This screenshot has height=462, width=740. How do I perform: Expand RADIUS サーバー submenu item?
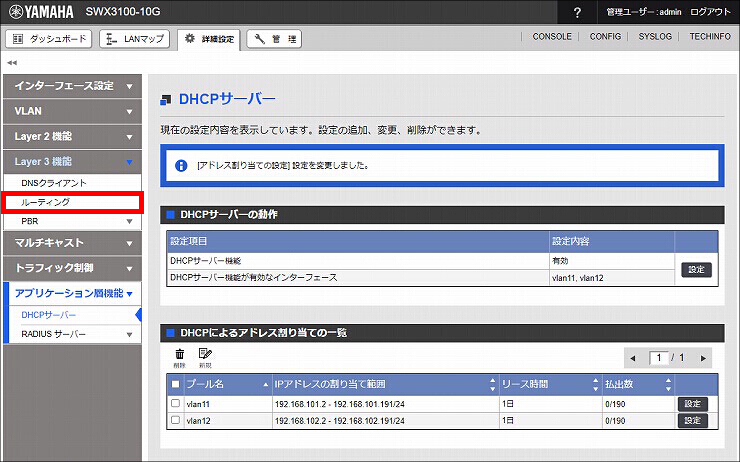pyautogui.click(x=75, y=334)
